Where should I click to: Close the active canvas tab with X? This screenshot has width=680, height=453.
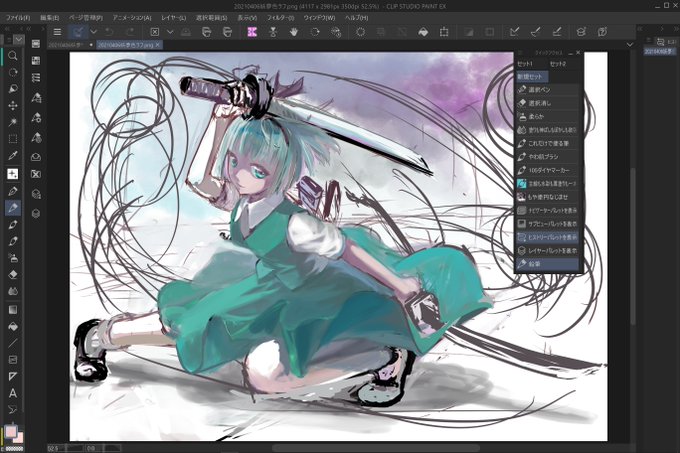[158, 45]
